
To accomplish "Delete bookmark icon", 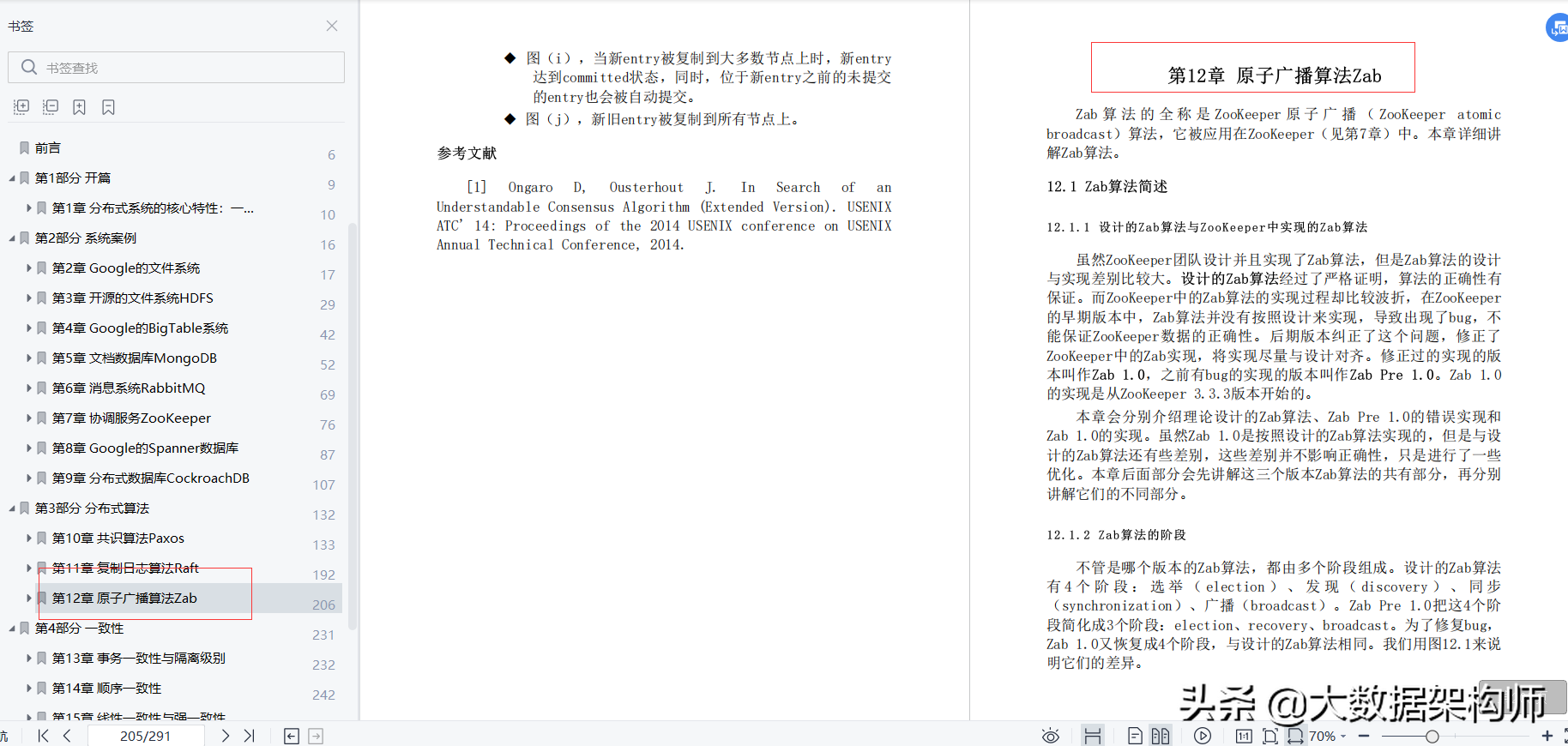I will [108, 107].
